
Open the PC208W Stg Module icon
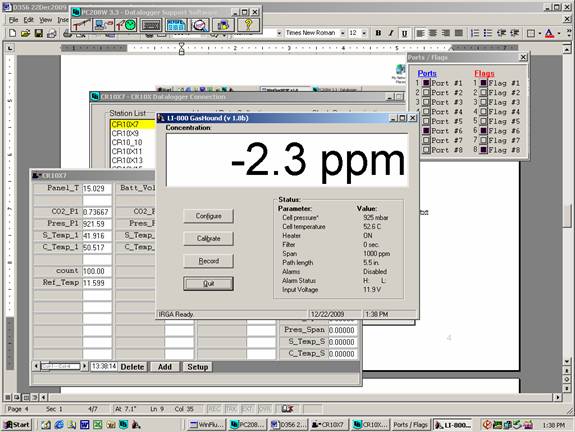[x=223, y=25]
